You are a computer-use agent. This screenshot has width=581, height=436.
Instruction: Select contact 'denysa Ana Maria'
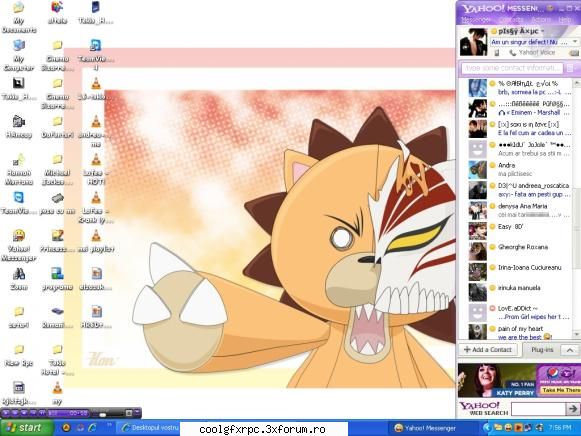click(519, 210)
